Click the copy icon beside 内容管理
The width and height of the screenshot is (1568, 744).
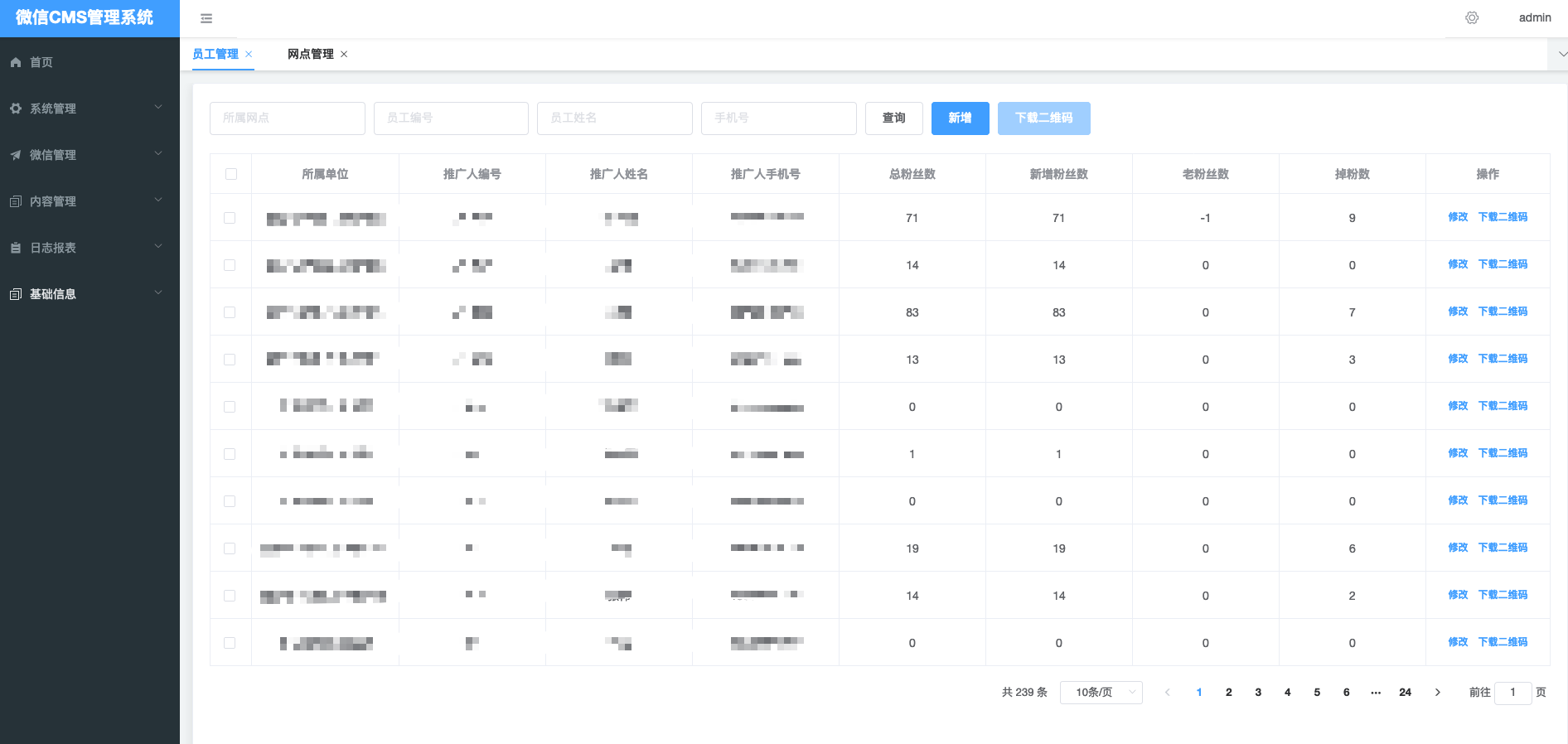coord(16,201)
